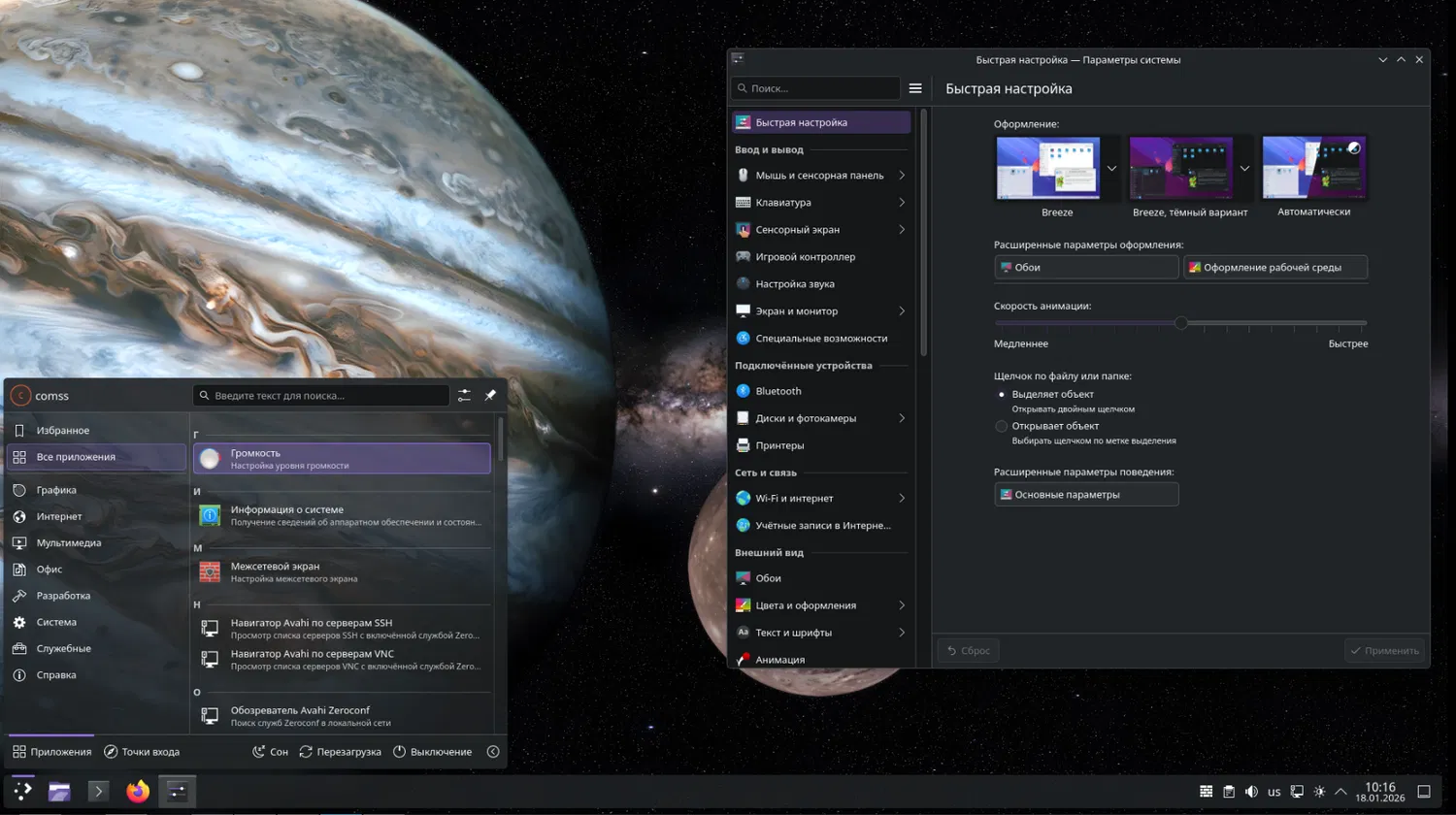Viewport: 1456px width, 815px height.
Task: Open Настройка звука in the settings sidebar
Action: (821, 284)
